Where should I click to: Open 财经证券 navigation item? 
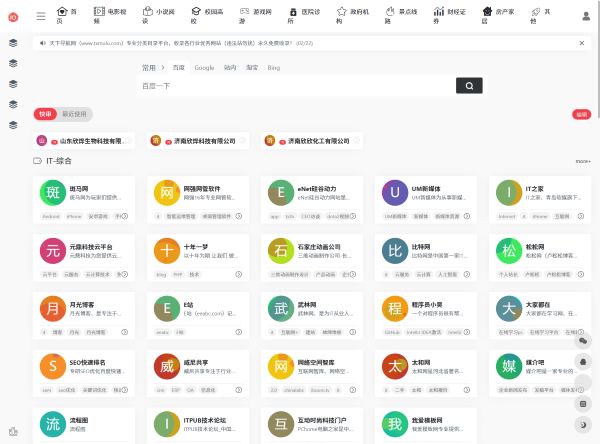450,16
